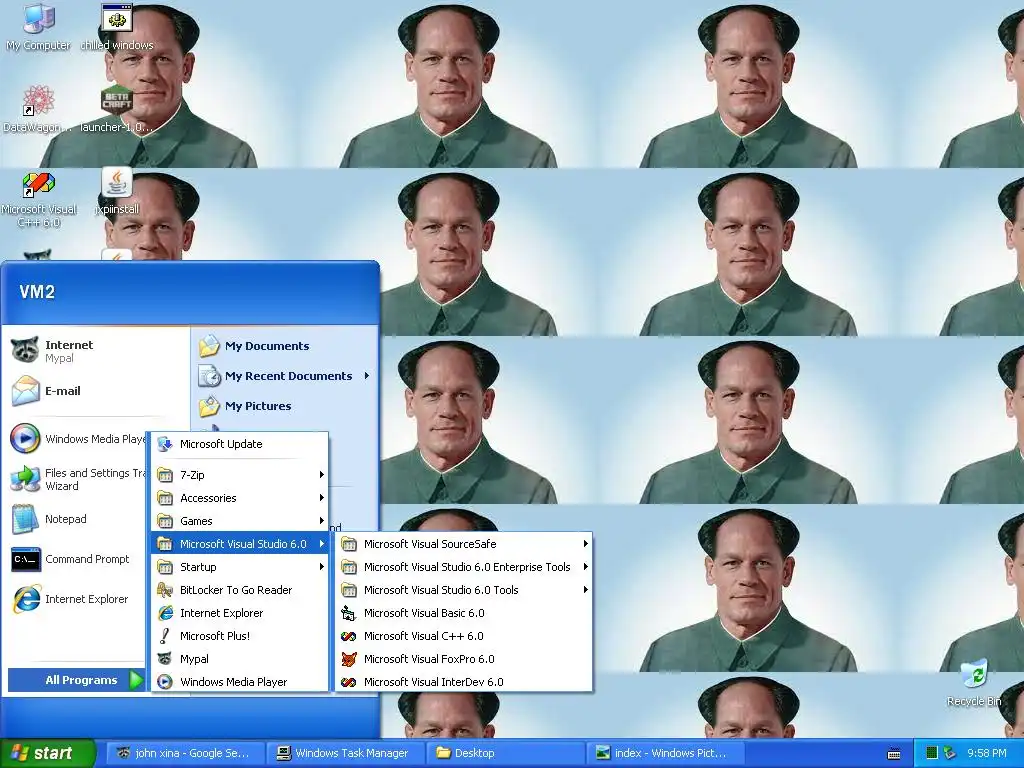Click the 9:58 PM clock
The width and height of the screenshot is (1024, 768).
[986, 753]
